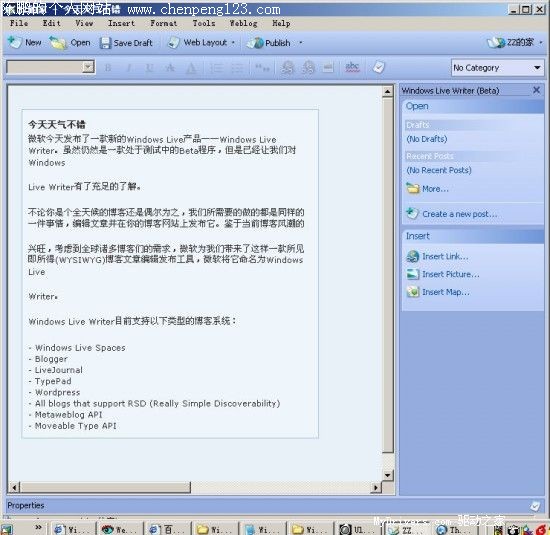Click the Insert Link... sidebar link
This screenshot has width=550, height=535.
tap(445, 256)
